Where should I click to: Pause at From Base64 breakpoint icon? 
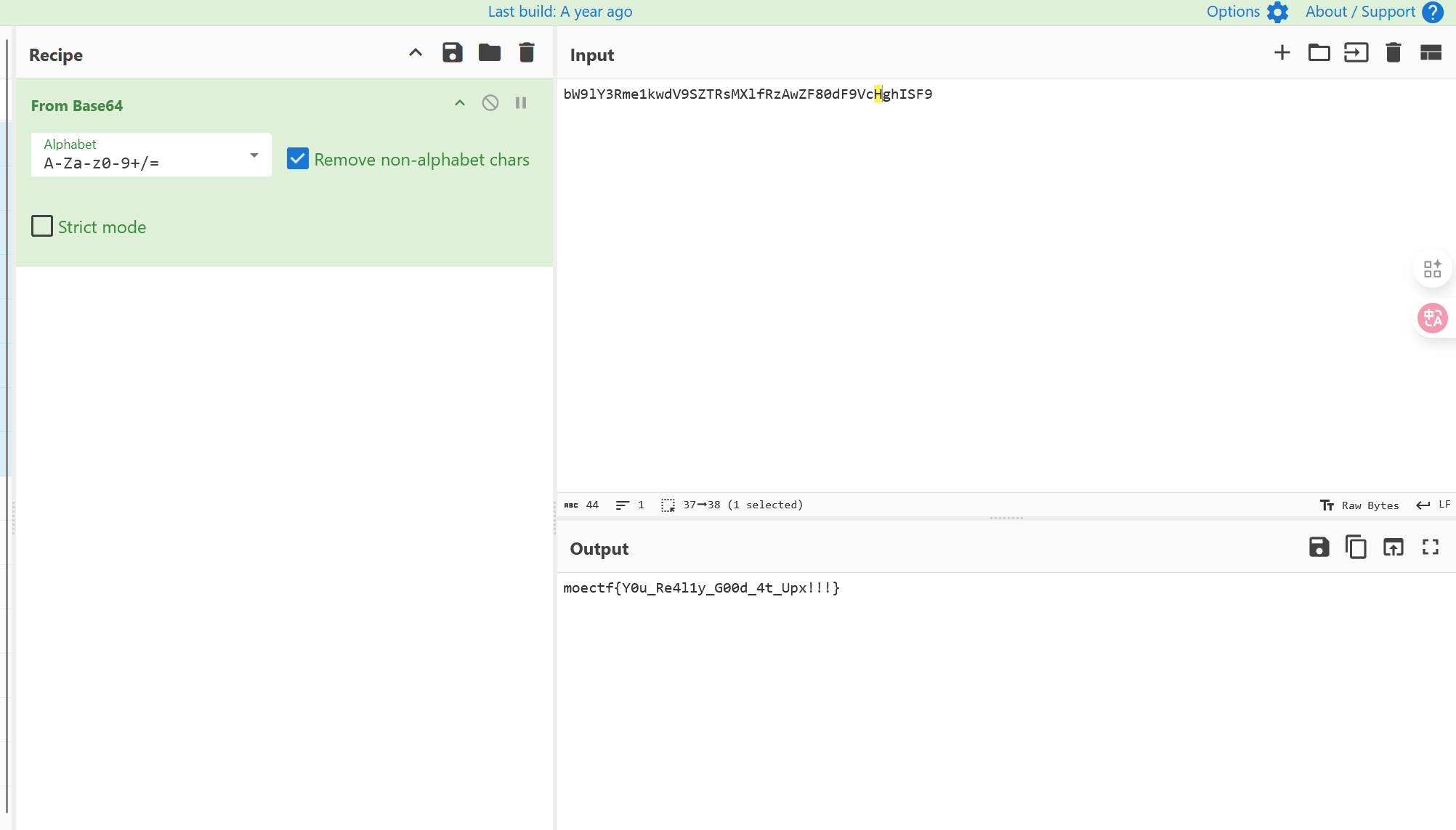point(520,103)
